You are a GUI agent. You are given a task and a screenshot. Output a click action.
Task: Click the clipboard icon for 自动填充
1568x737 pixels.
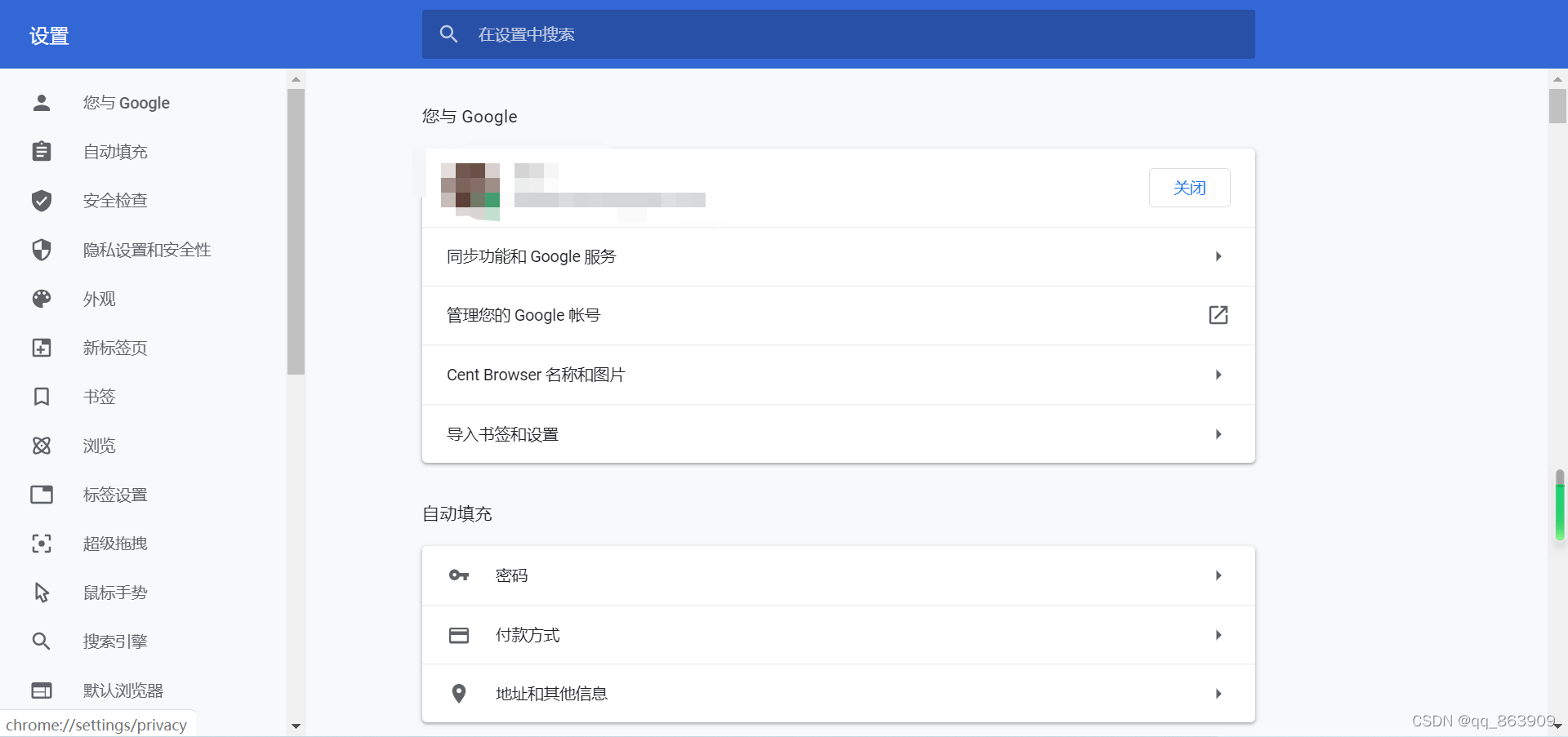coord(42,152)
